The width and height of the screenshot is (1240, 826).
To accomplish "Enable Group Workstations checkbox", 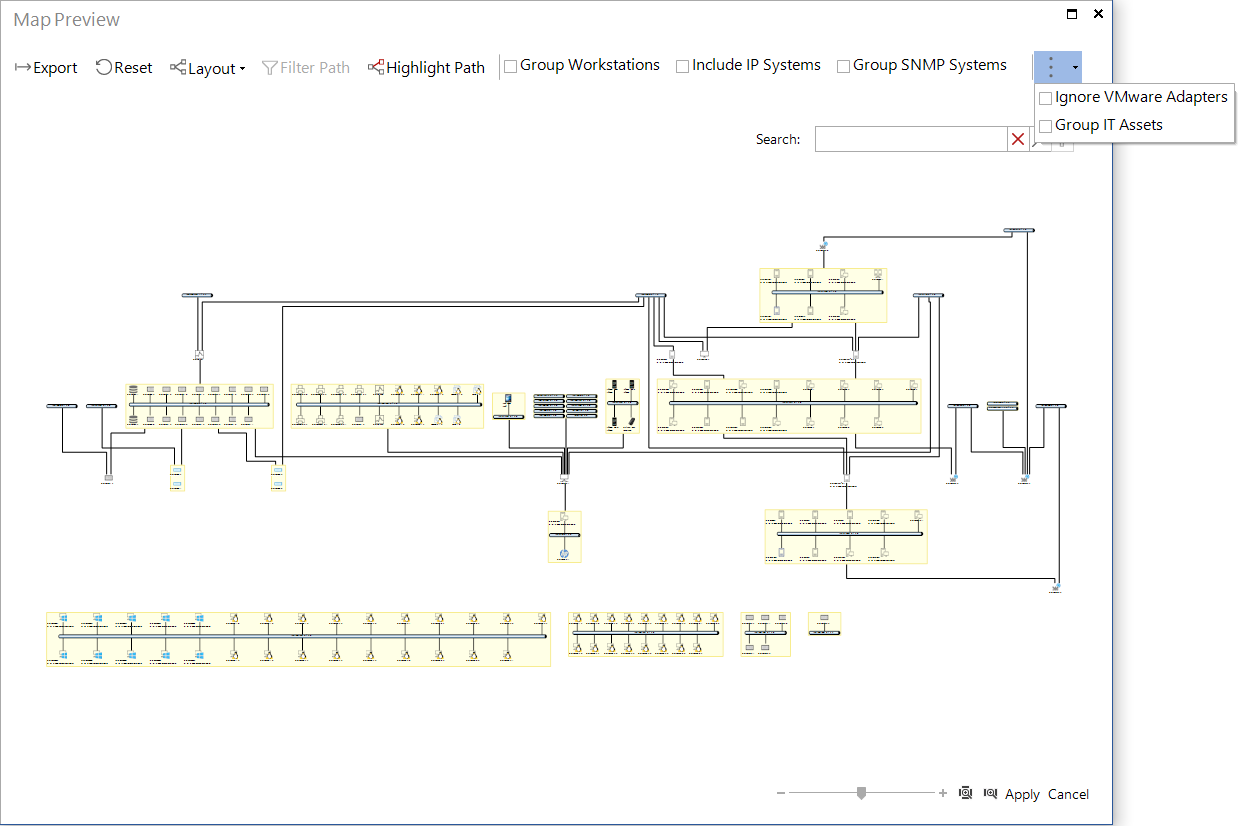I will pyautogui.click(x=511, y=66).
